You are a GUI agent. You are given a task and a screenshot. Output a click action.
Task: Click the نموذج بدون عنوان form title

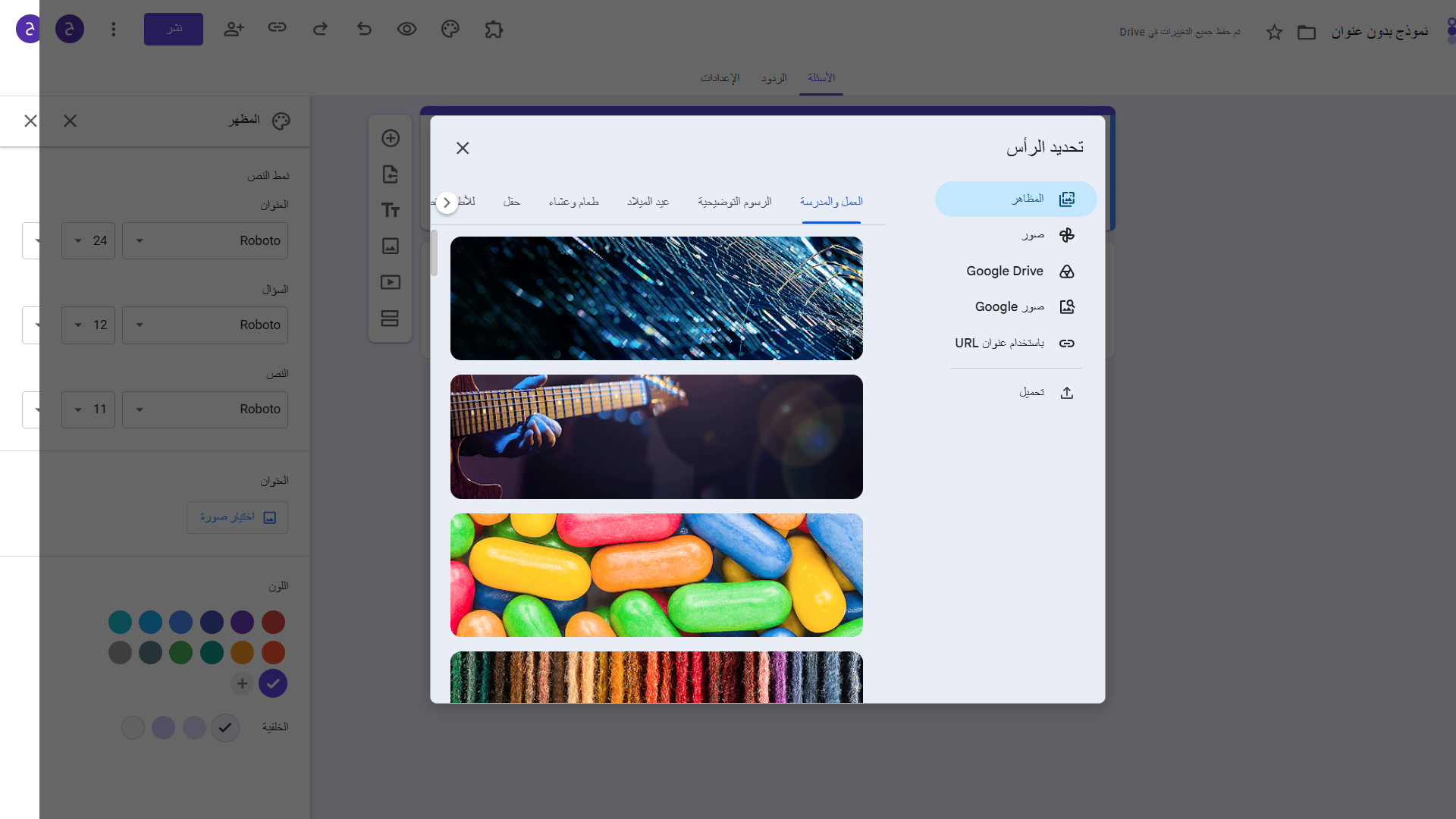coord(1379,32)
